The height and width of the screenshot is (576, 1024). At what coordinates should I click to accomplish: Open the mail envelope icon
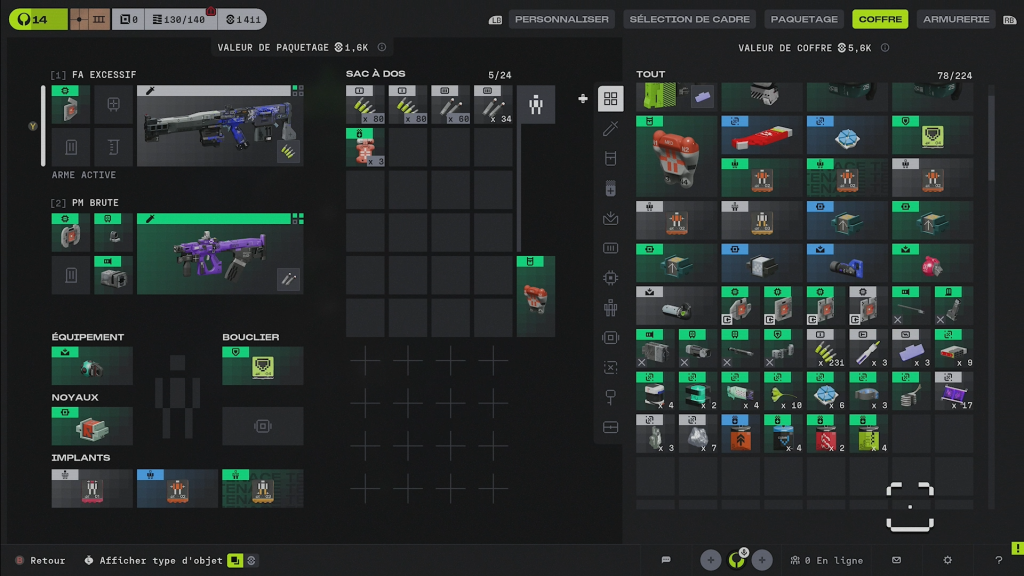[x=896, y=560]
